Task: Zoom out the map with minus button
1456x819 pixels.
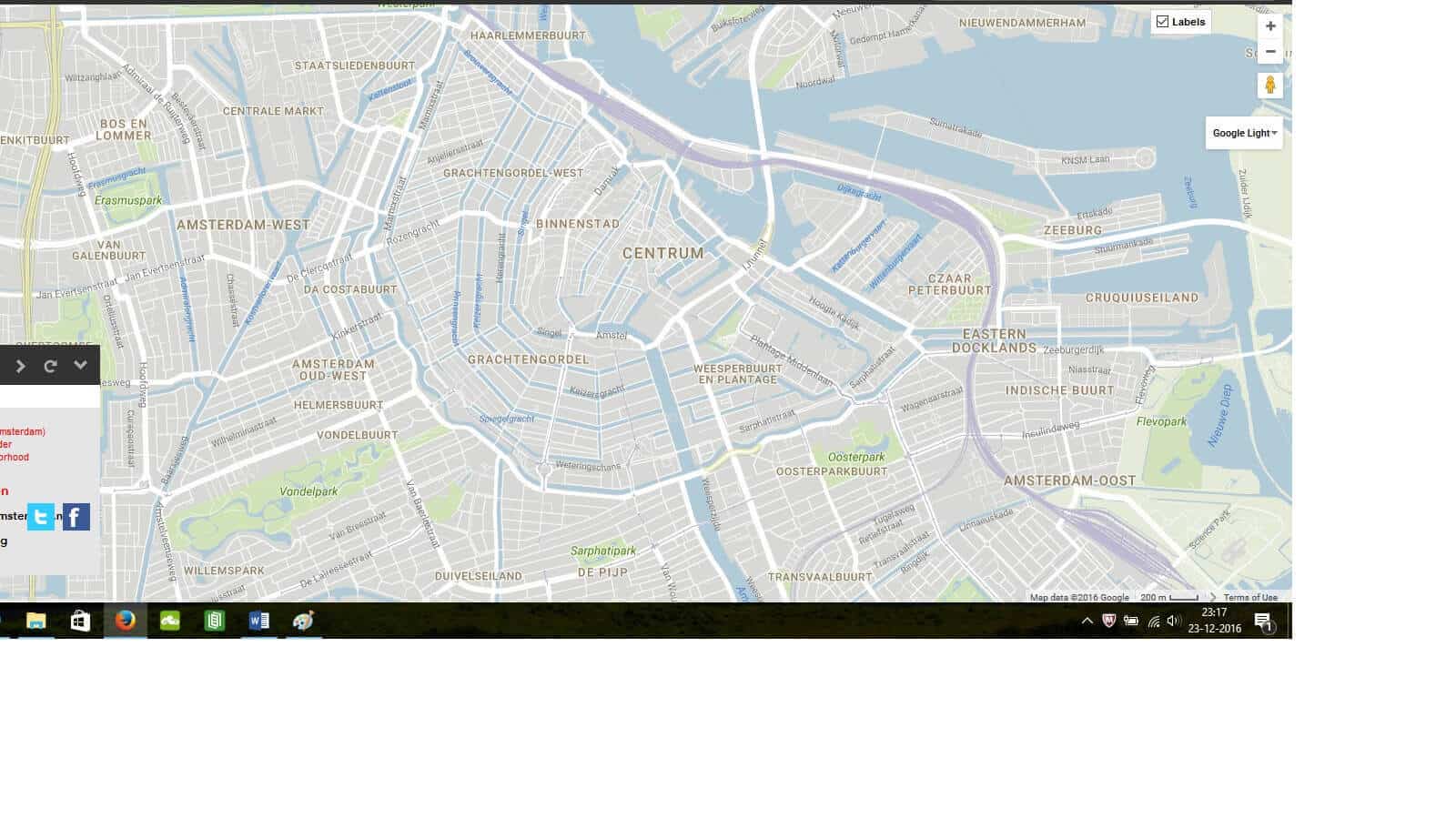Action: click(1270, 52)
